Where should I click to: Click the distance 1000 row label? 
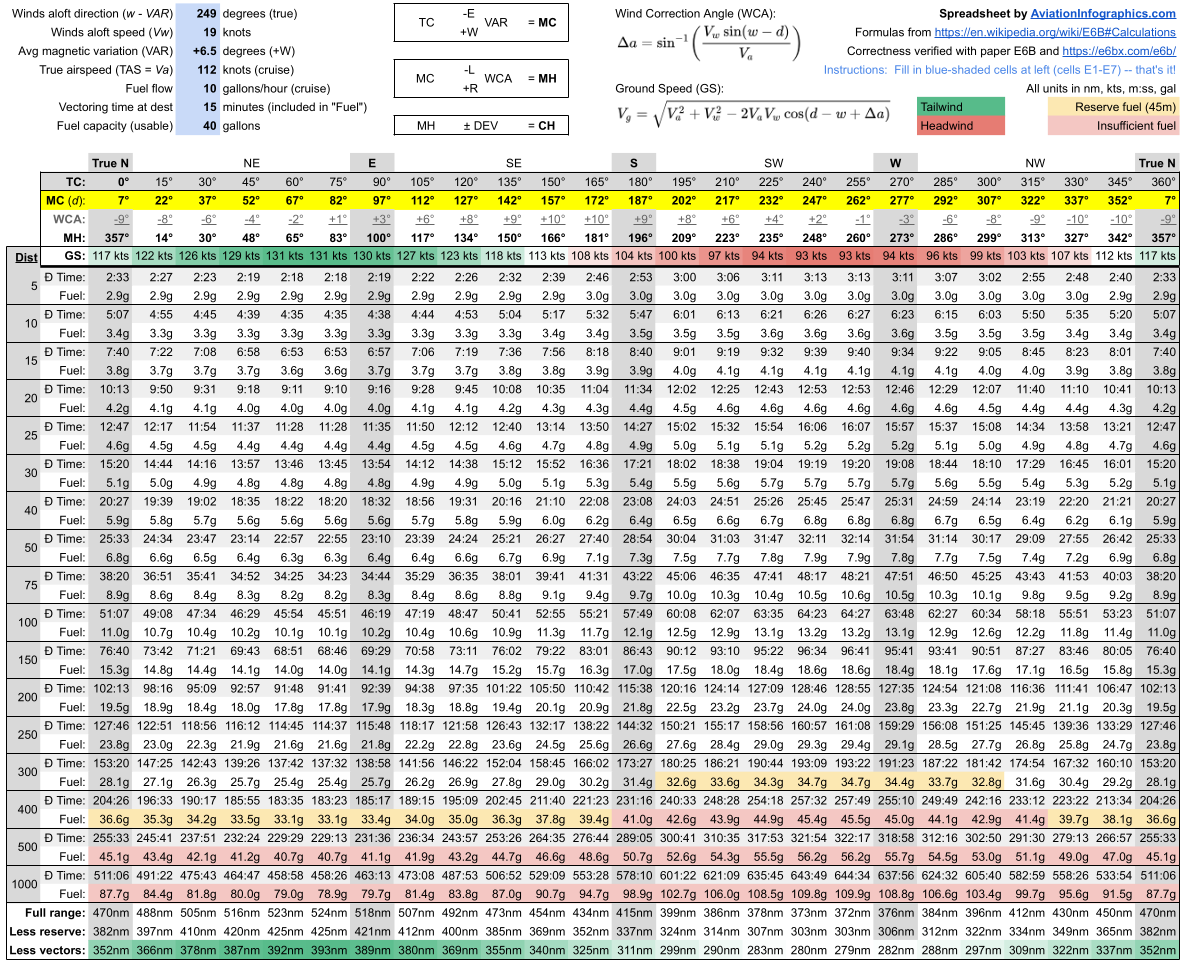coord(24,885)
